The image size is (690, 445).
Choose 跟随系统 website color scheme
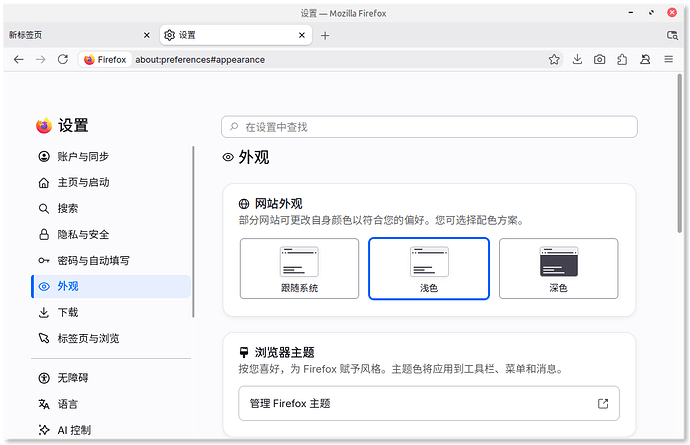click(x=299, y=268)
